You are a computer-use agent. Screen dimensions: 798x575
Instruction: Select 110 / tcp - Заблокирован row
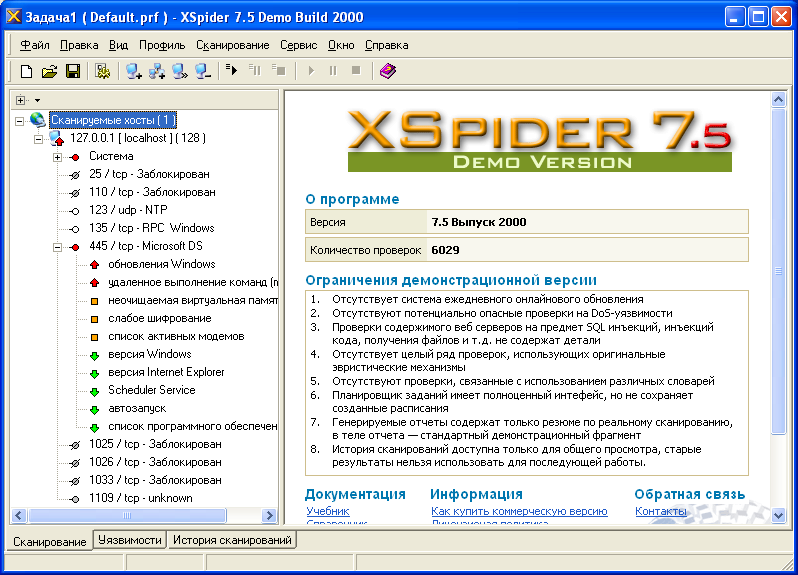point(152,192)
